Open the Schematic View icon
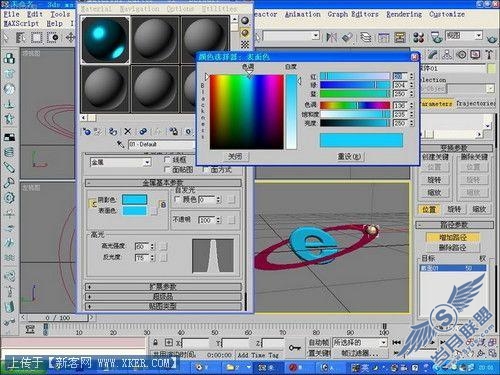 (400, 37)
